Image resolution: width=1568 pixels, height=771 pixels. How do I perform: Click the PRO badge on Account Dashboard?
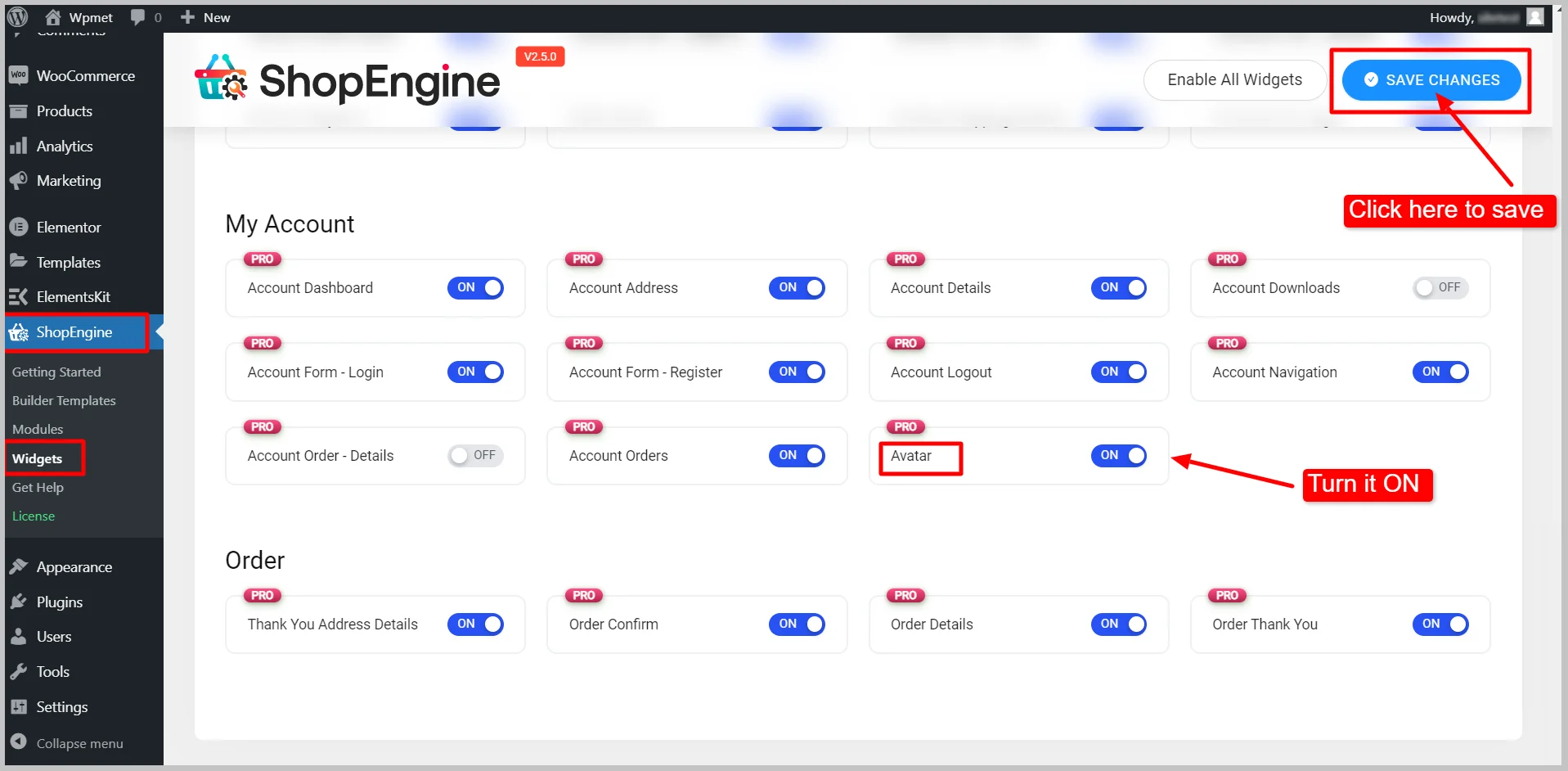coord(263,259)
